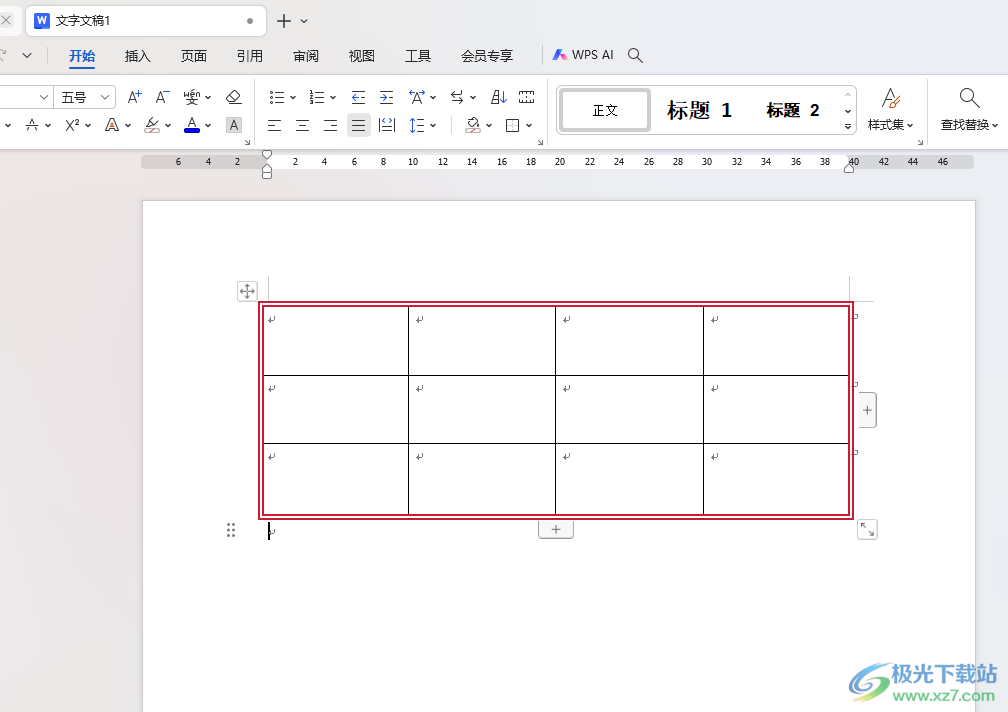Screen dimensions: 1008x712
Task: Apply strikethrough text icon
Action: (x=32, y=125)
